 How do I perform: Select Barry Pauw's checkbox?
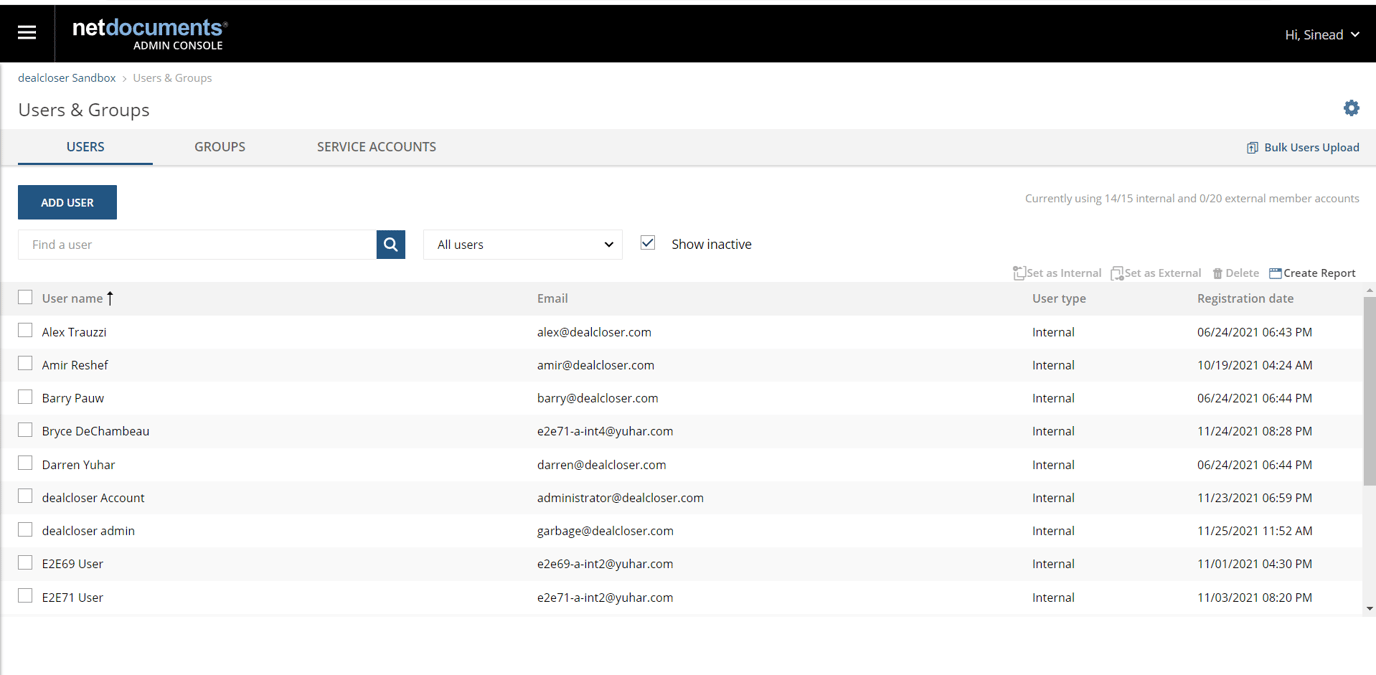pyautogui.click(x=25, y=397)
